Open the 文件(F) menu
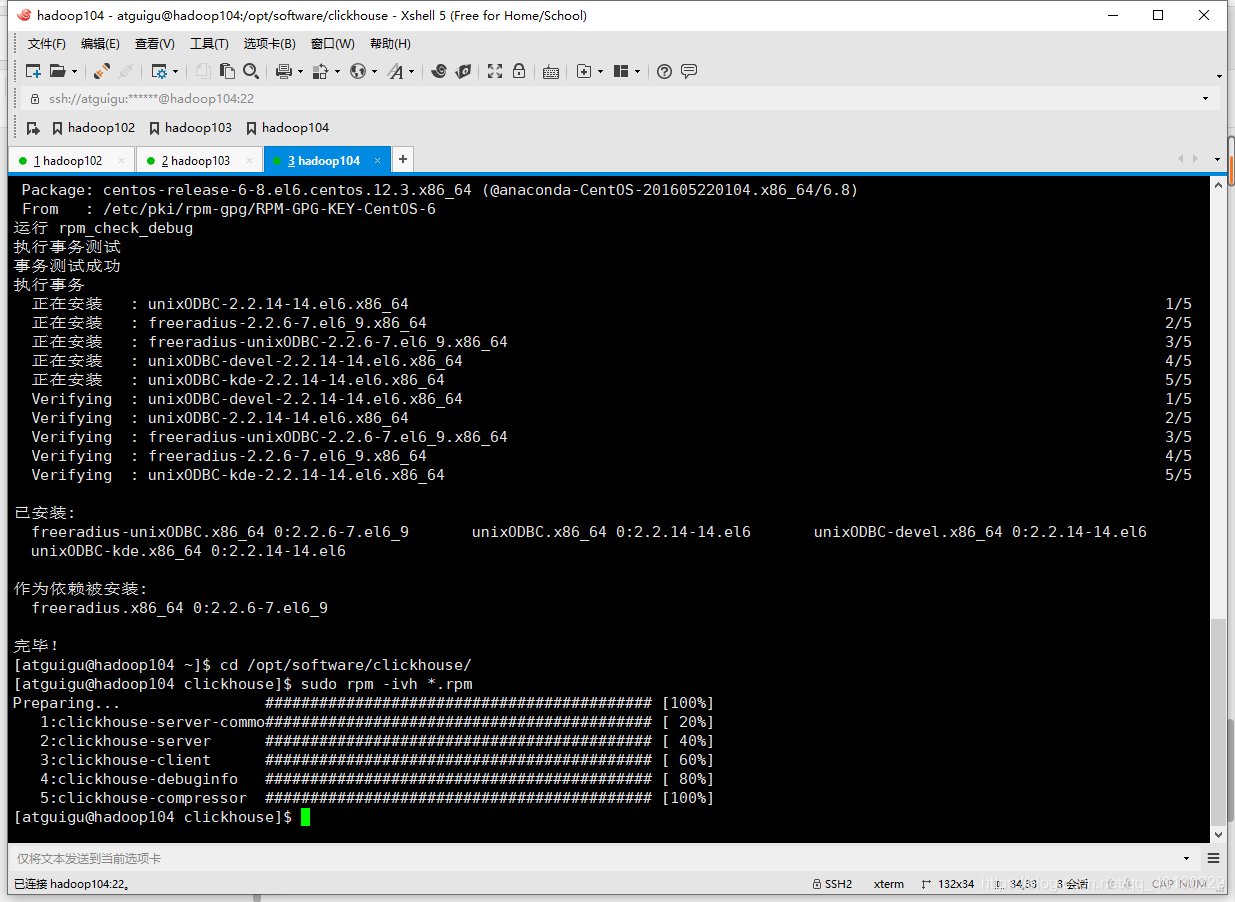This screenshot has height=902, width=1235. point(46,44)
